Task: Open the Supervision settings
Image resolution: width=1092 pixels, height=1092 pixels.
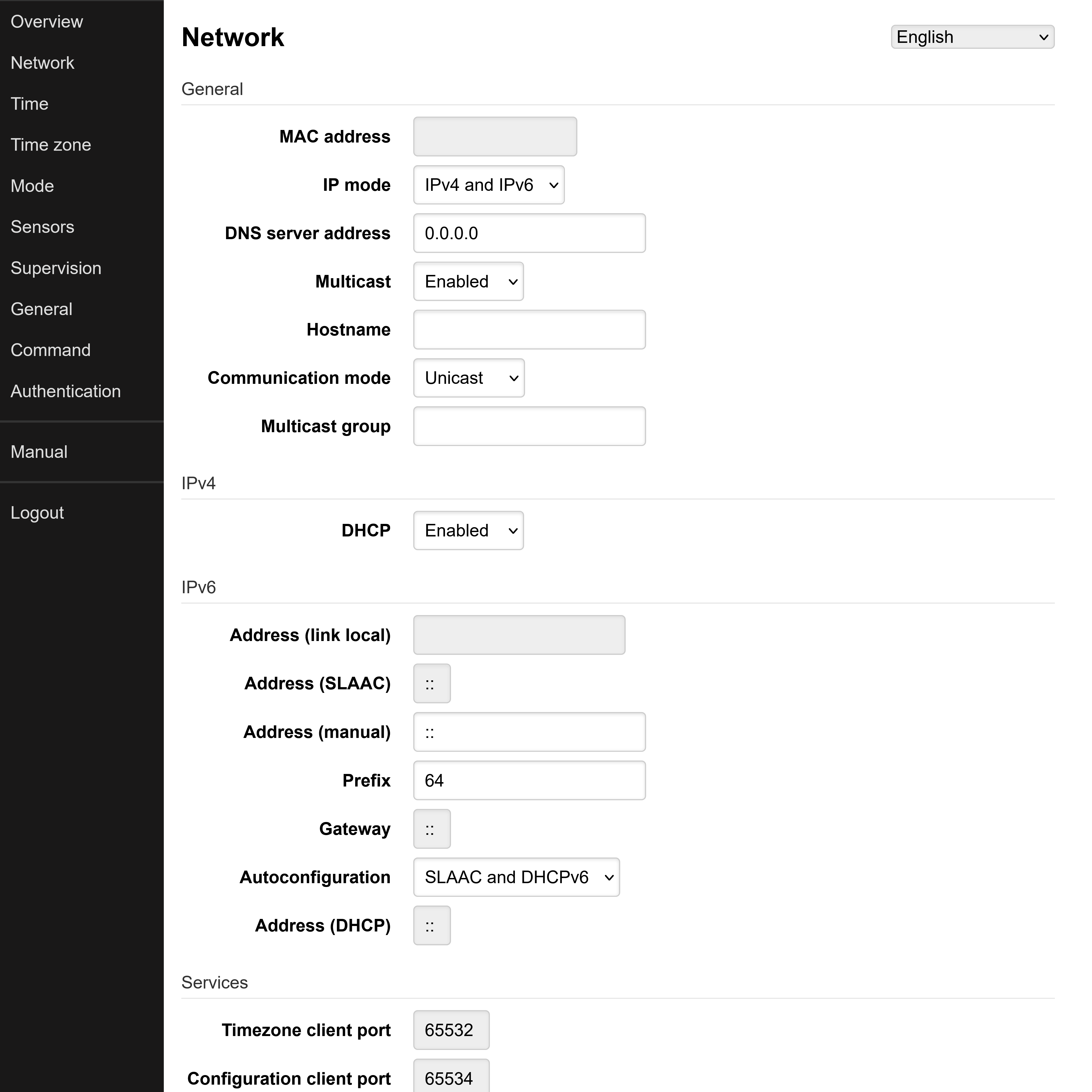Action: (56, 268)
